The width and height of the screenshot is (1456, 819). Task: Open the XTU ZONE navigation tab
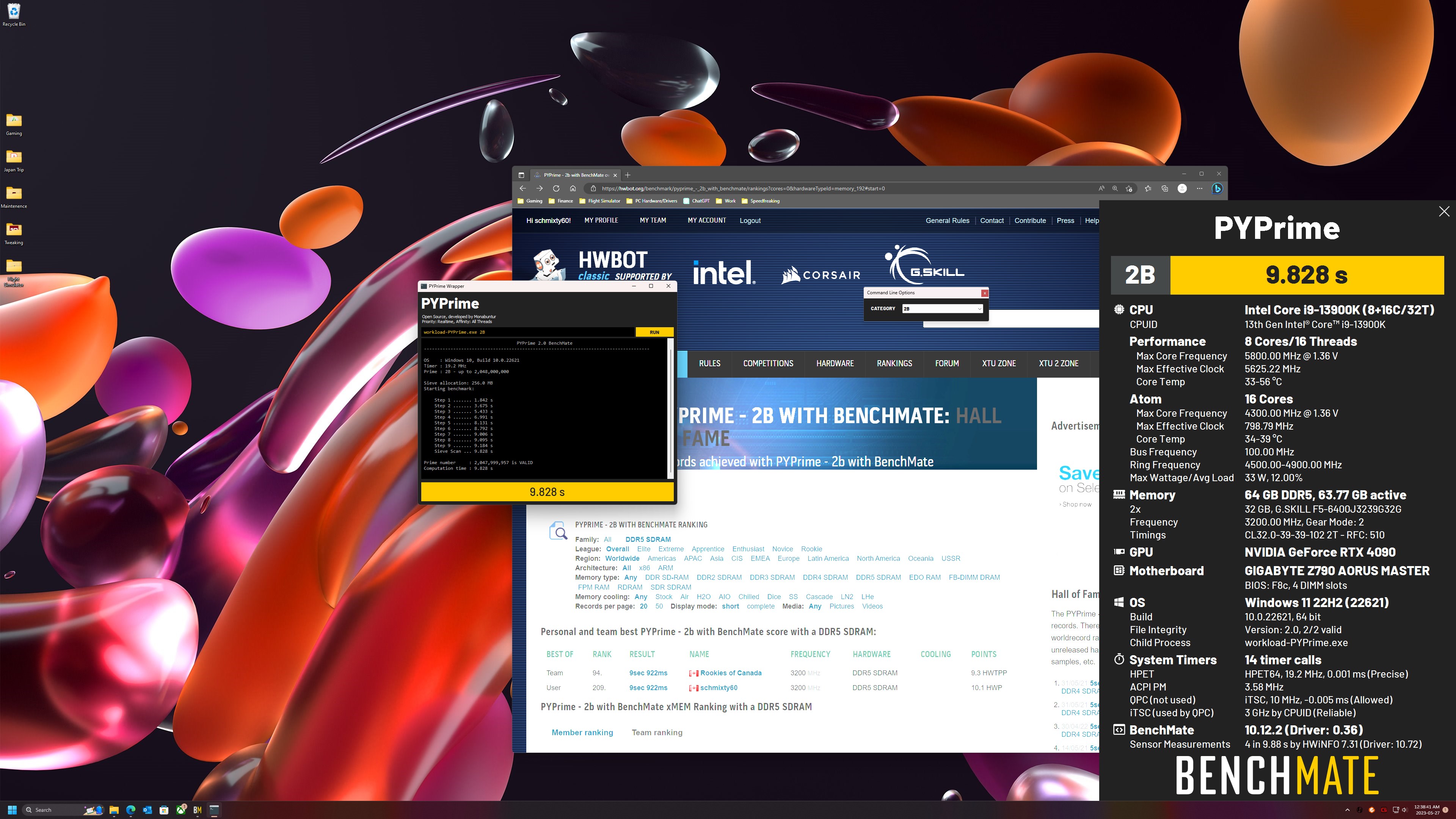[999, 364]
